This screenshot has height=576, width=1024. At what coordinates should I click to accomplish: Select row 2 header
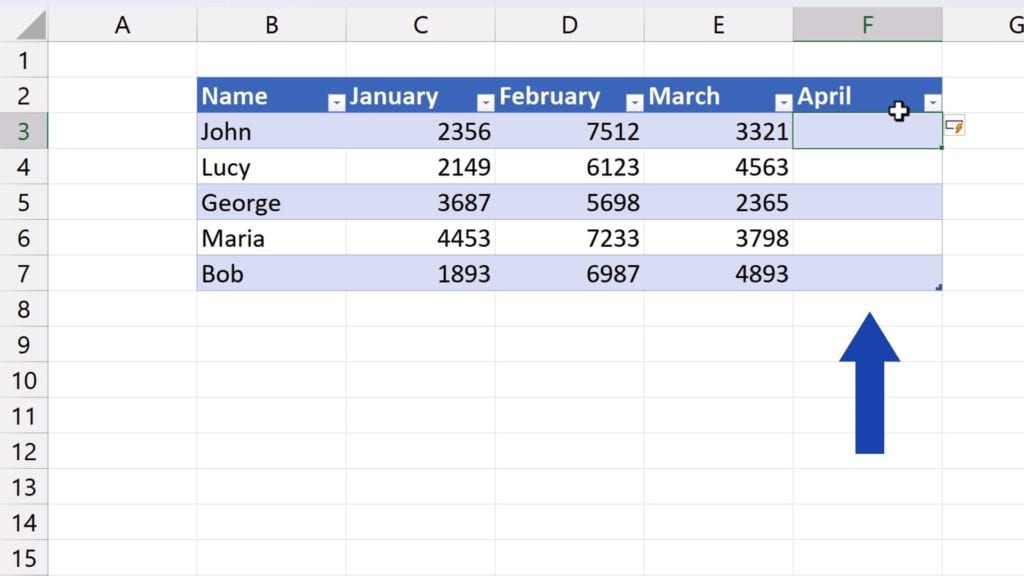(x=24, y=95)
